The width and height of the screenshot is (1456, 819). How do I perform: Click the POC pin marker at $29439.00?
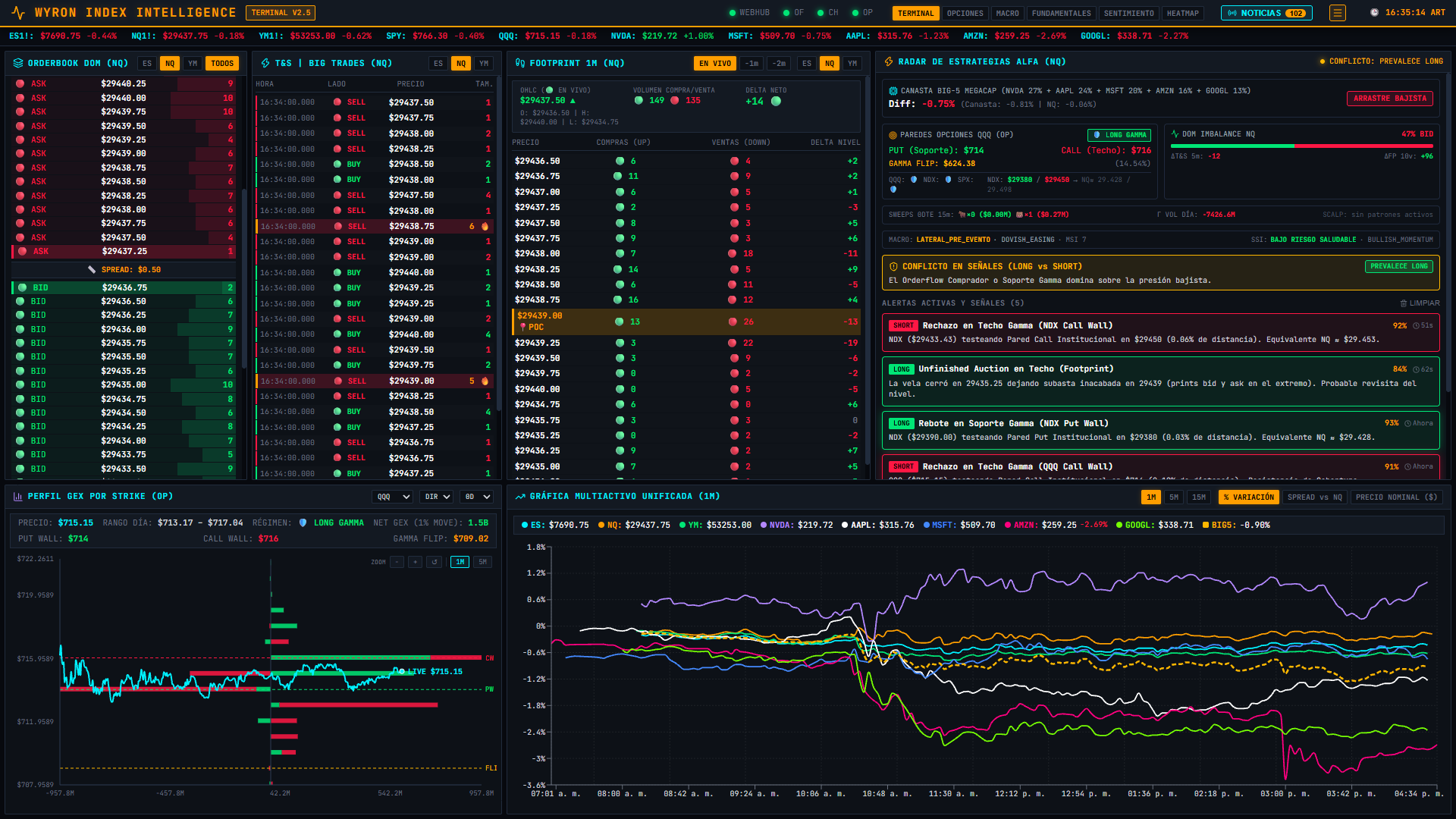pos(522,328)
